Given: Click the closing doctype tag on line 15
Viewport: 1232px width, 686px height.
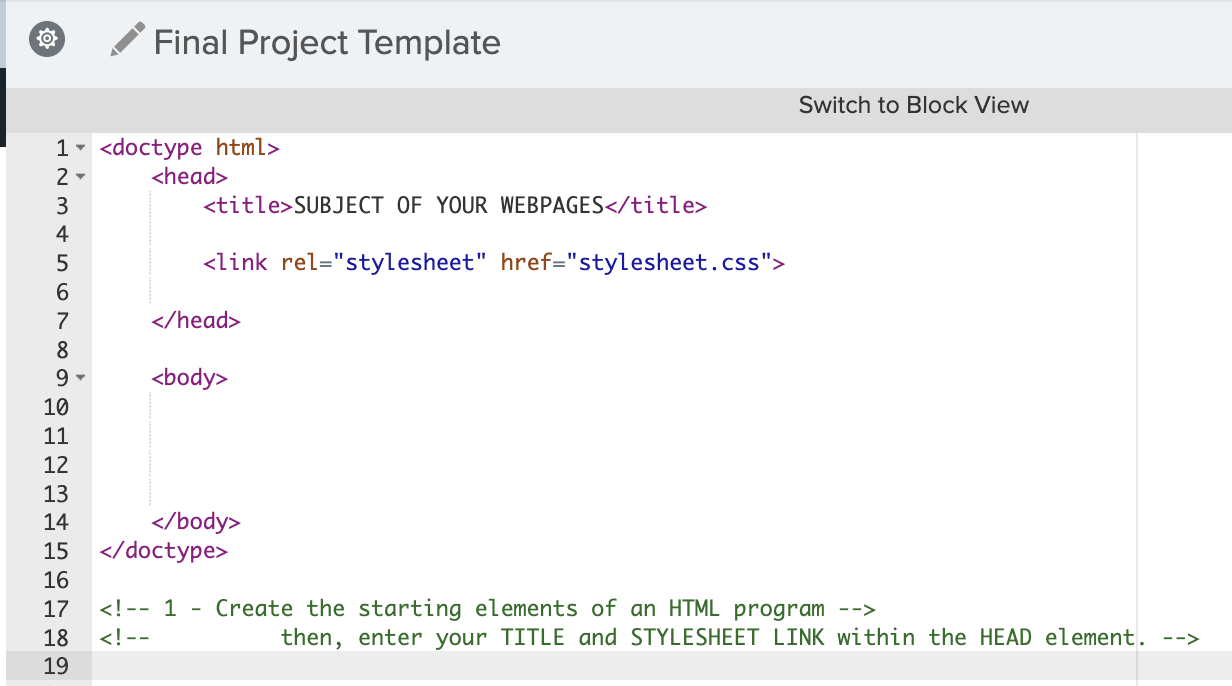Looking at the screenshot, I should click(x=164, y=551).
